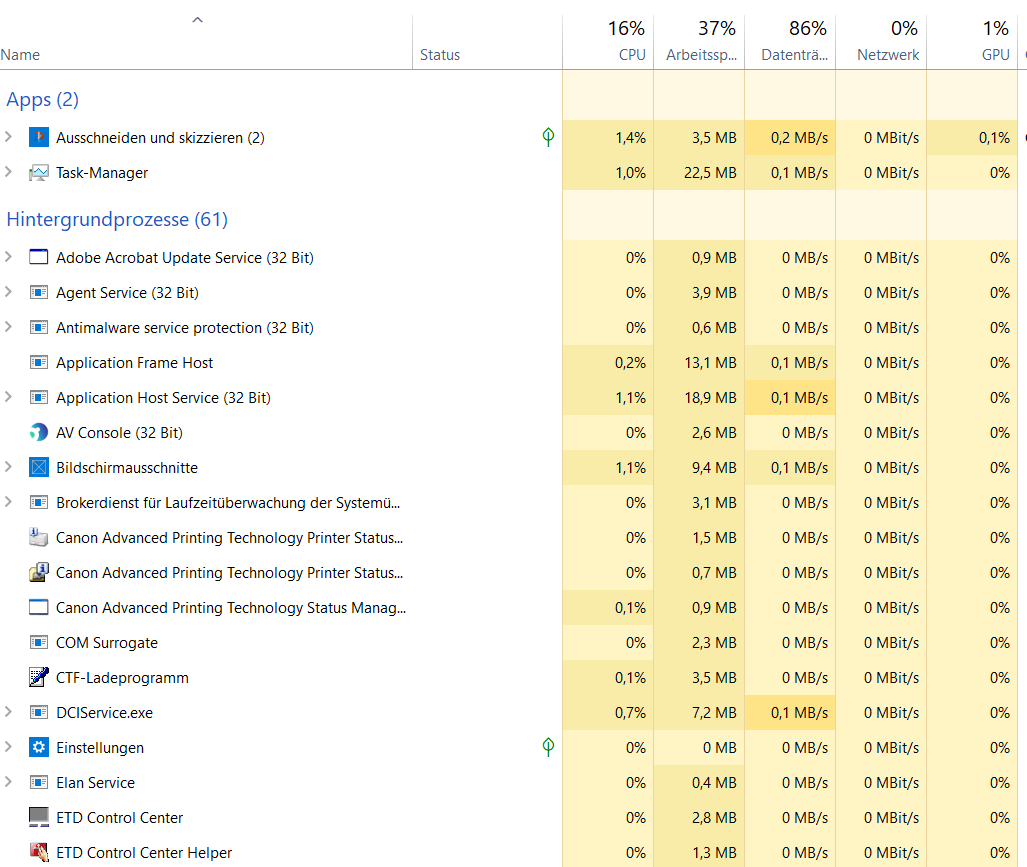Expand the Ausschneiden und skizzieren process group
The image size is (1027, 867).
point(9,137)
